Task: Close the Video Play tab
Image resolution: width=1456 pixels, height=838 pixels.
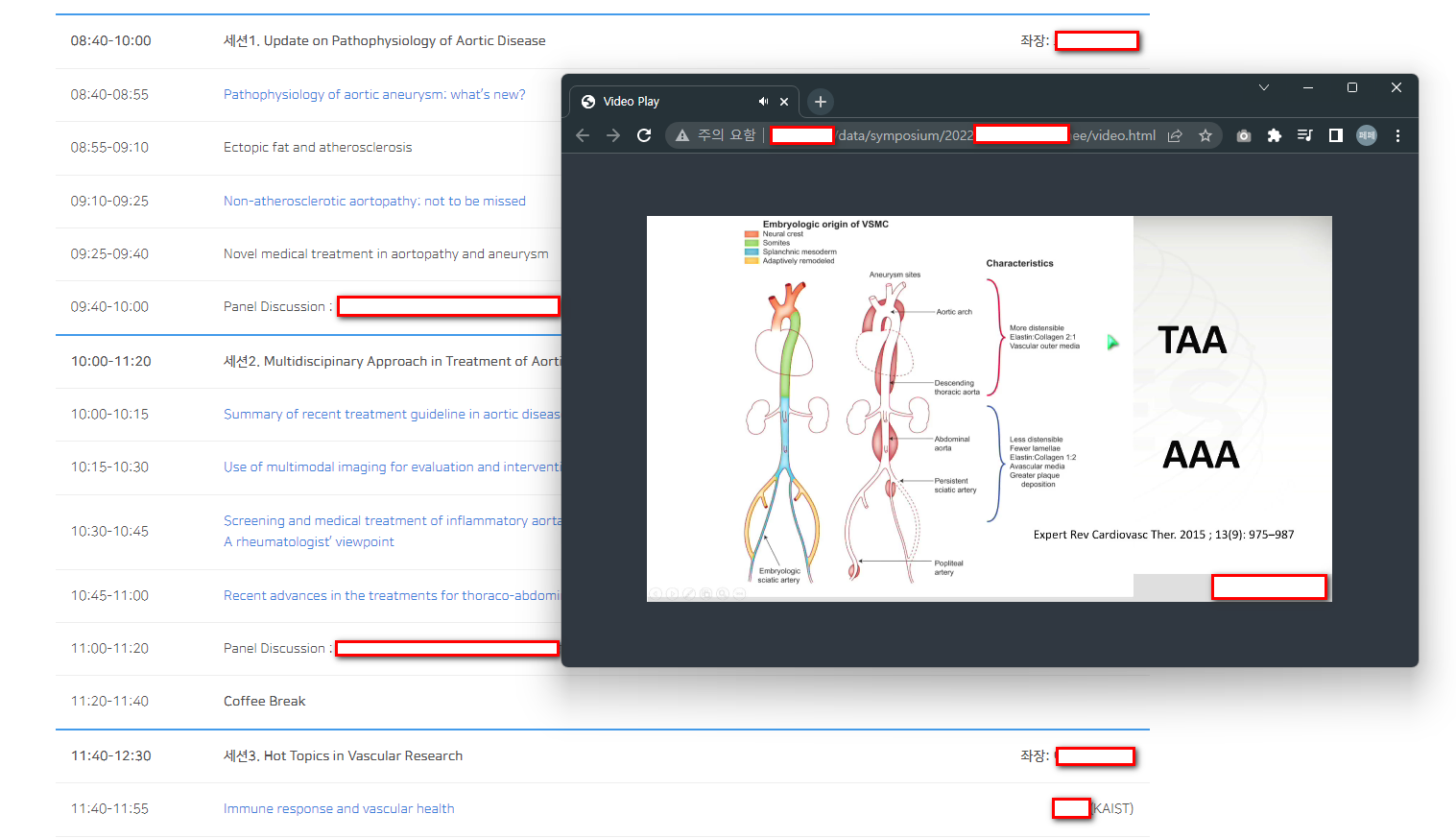Action: point(784,101)
